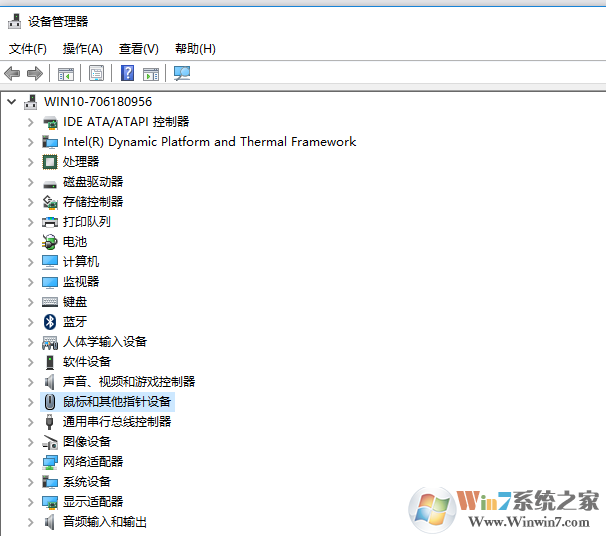606x536 pixels.
Task: Click the keyboard icon for 键盘
Action: click(x=50, y=302)
